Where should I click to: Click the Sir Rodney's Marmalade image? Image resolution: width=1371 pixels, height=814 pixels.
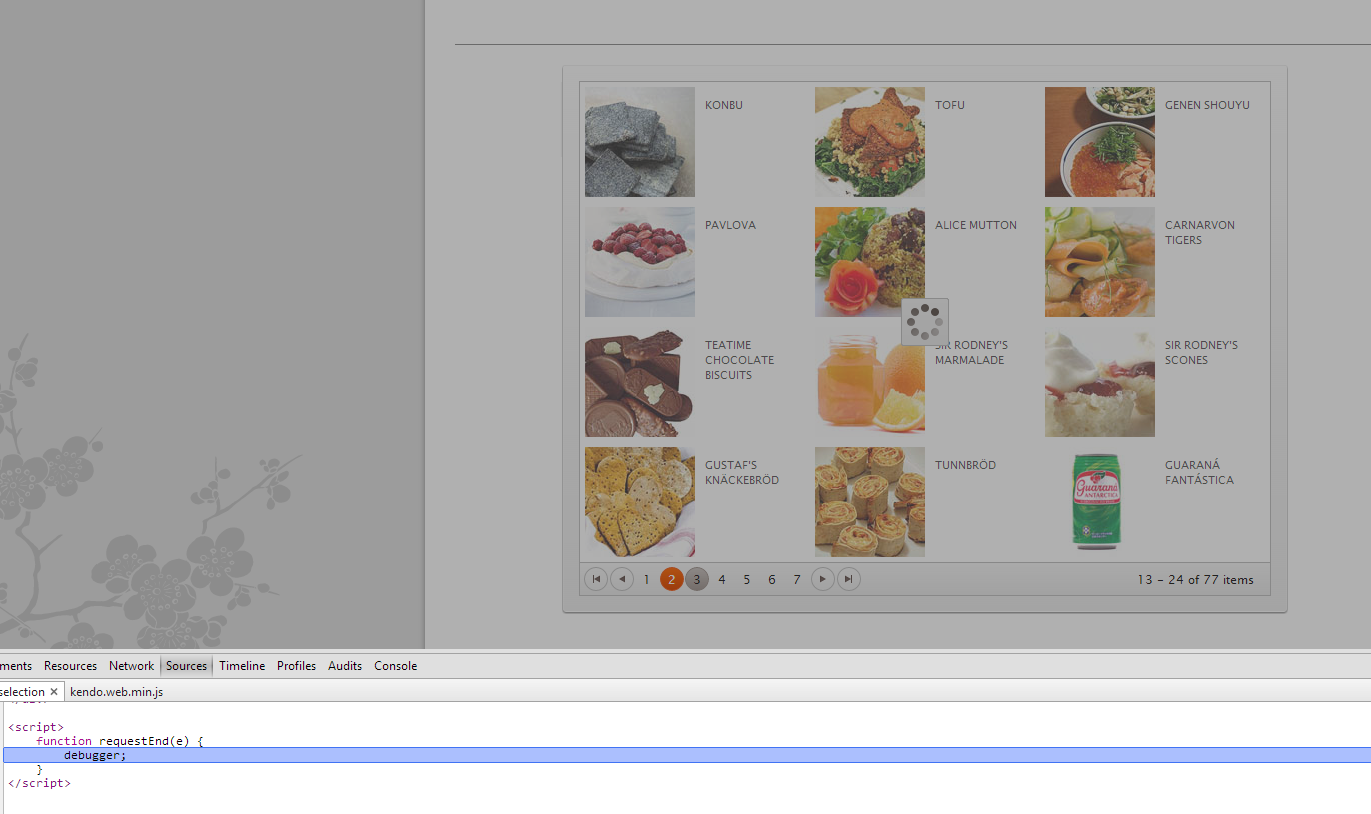(x=870, y=382)
